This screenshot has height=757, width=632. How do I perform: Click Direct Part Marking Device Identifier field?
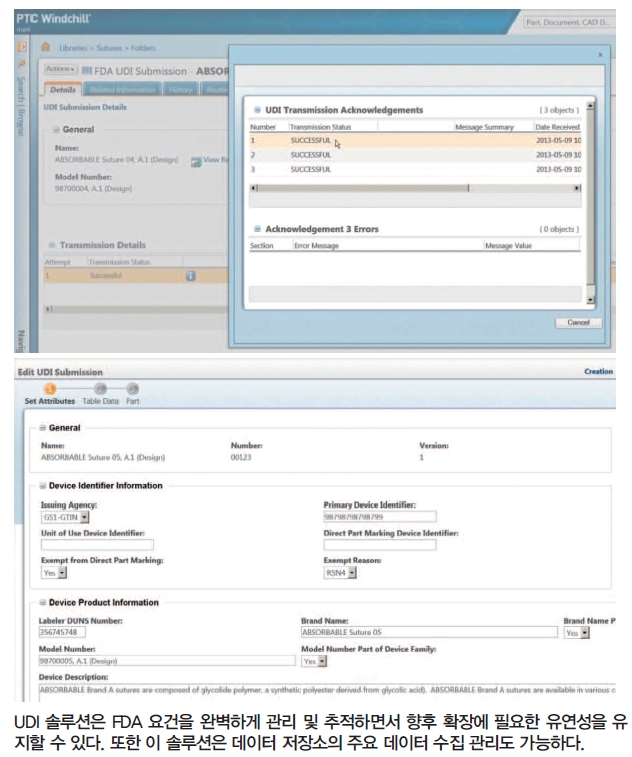point(379,545)
